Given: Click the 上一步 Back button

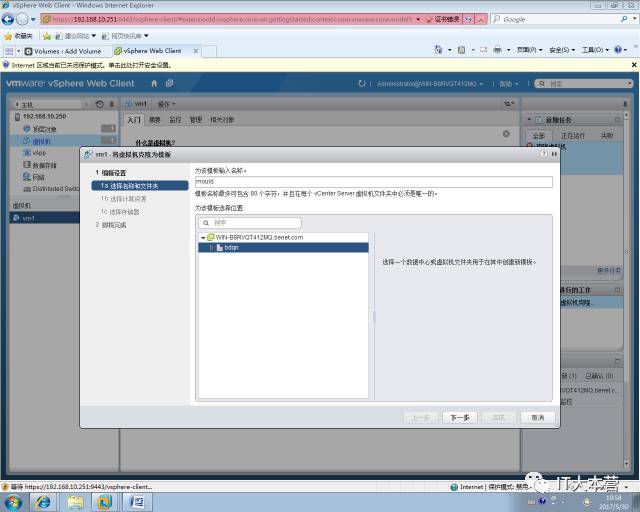Looking at the screenshot, I should (420, 418).
